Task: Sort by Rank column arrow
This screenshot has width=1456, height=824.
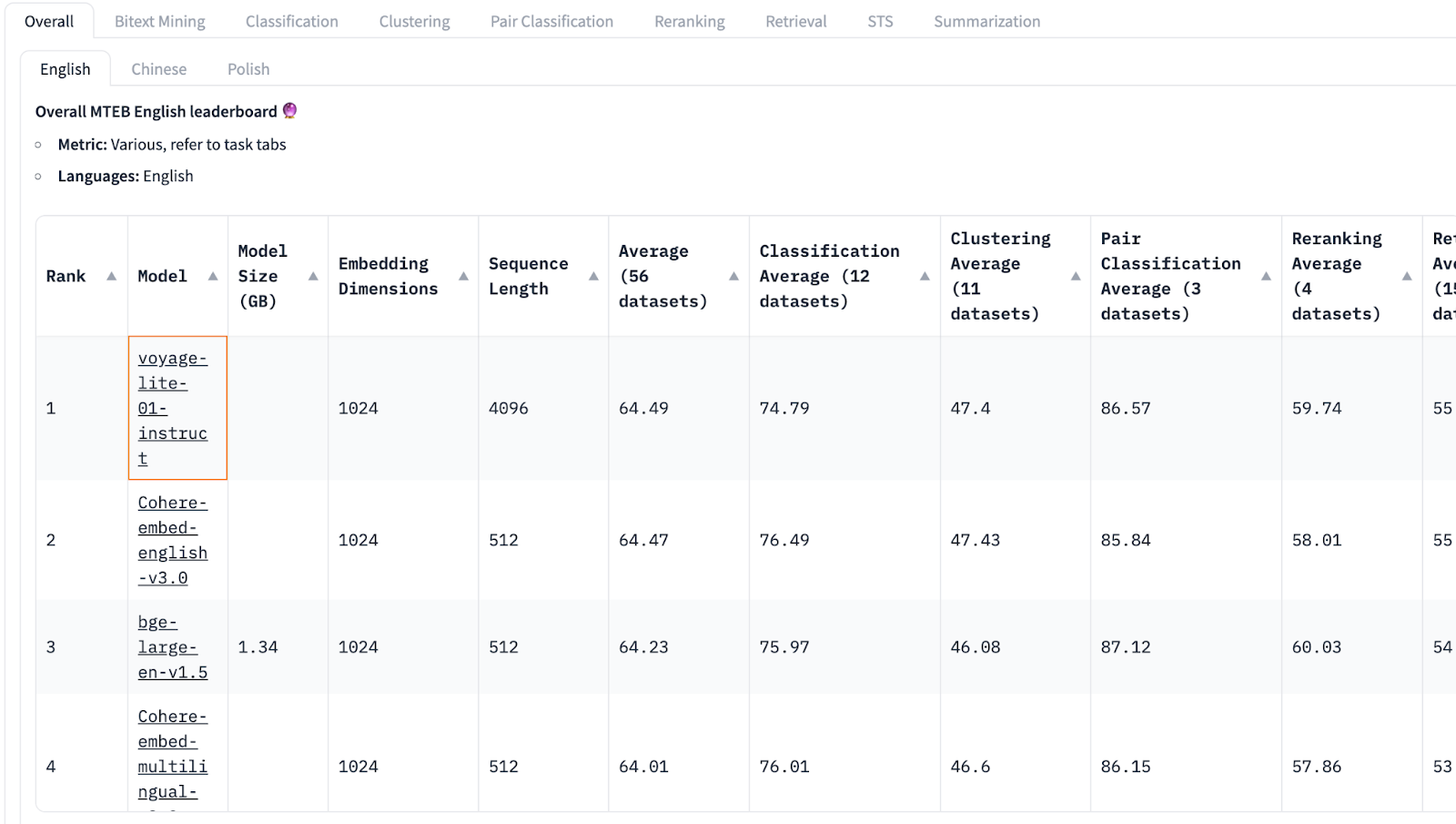Action: 111,276
